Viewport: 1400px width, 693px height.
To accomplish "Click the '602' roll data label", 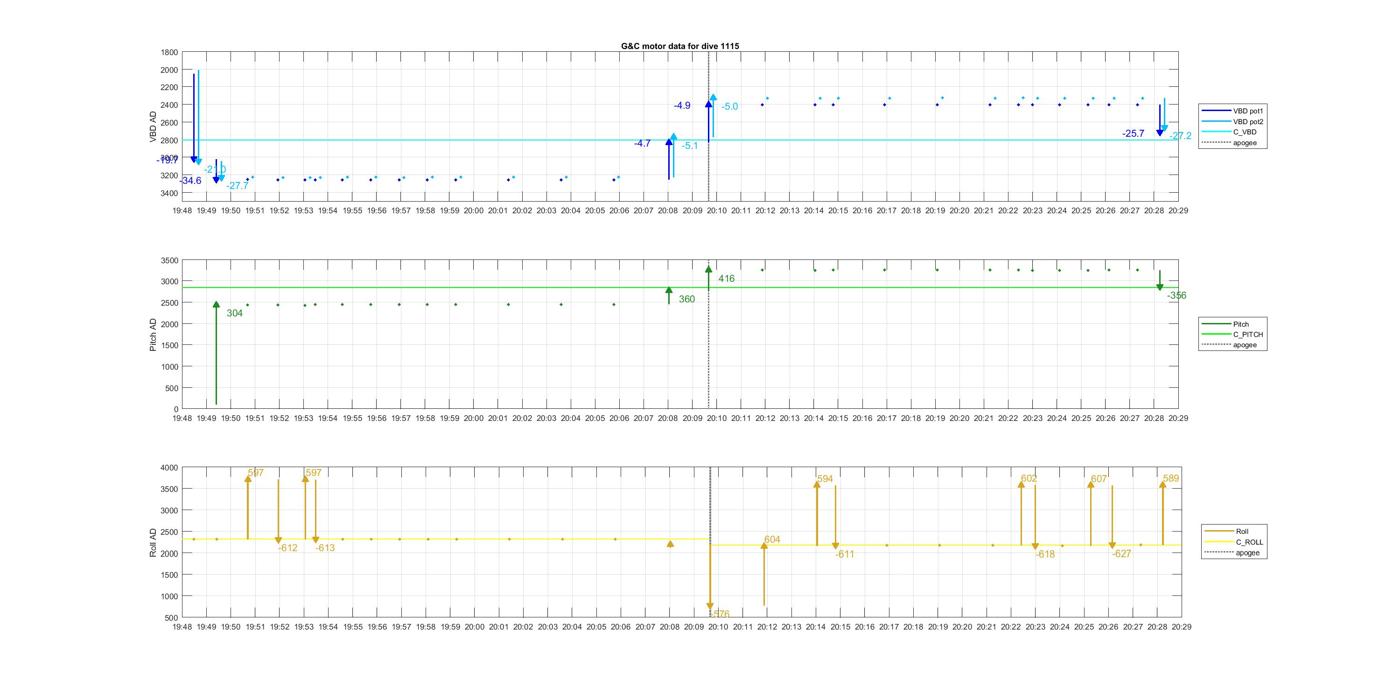I will pyautogui.click(x=1029, y=479).
